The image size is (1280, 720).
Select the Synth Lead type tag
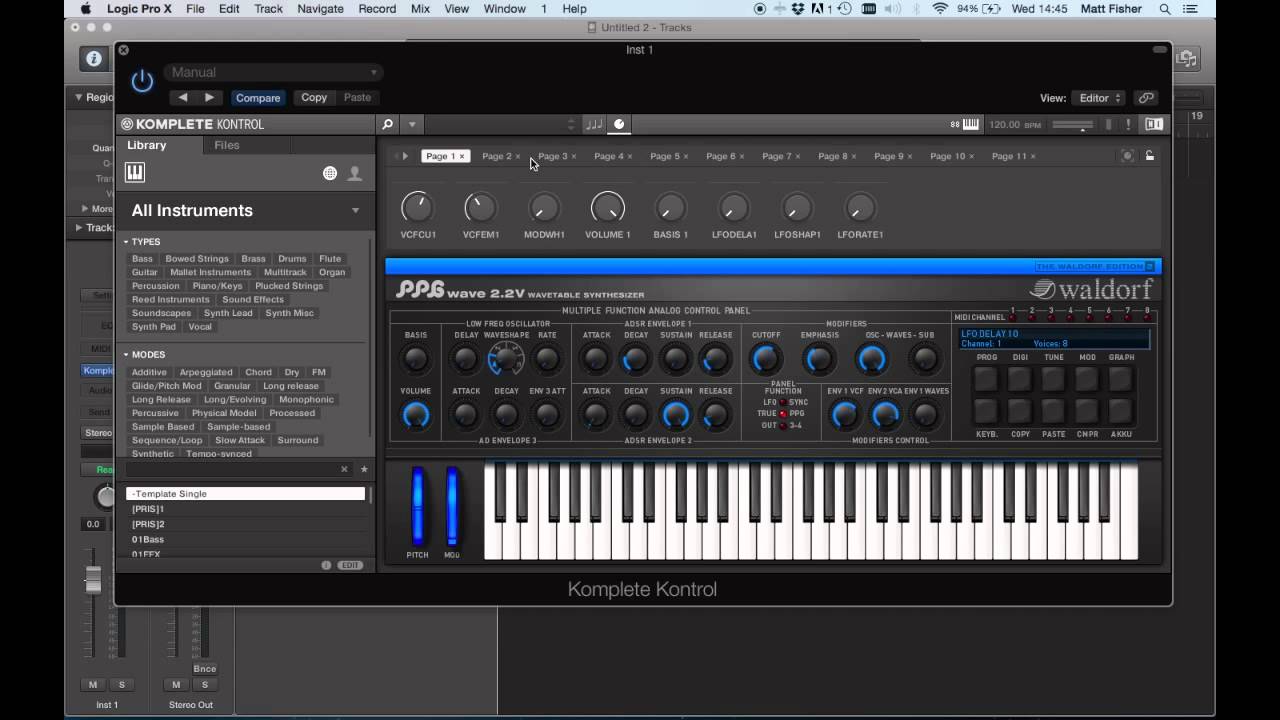coord(229,313)
